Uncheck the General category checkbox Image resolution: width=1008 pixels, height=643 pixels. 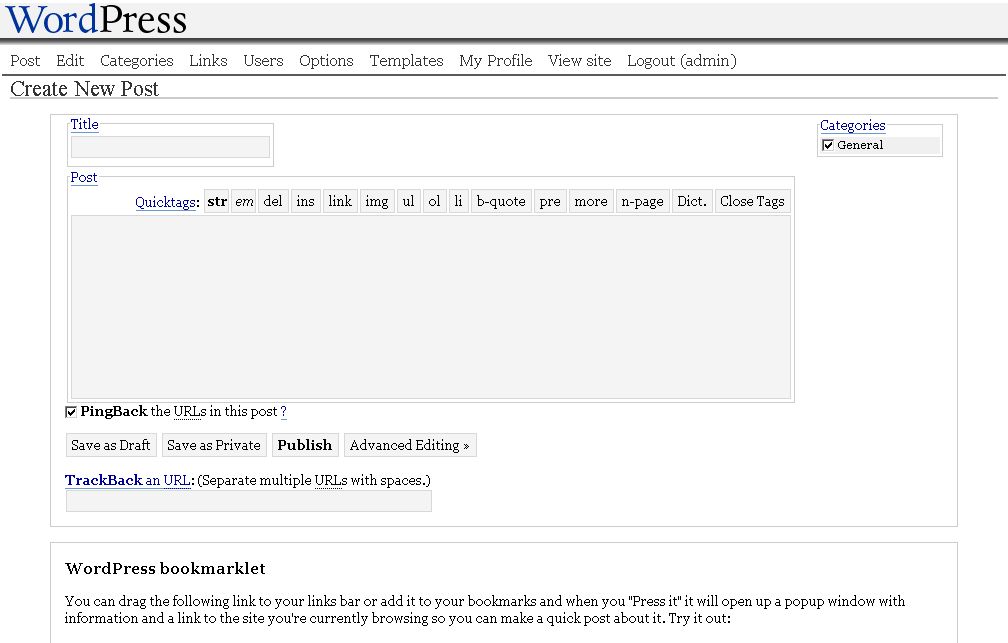click(x=828, y=145)
